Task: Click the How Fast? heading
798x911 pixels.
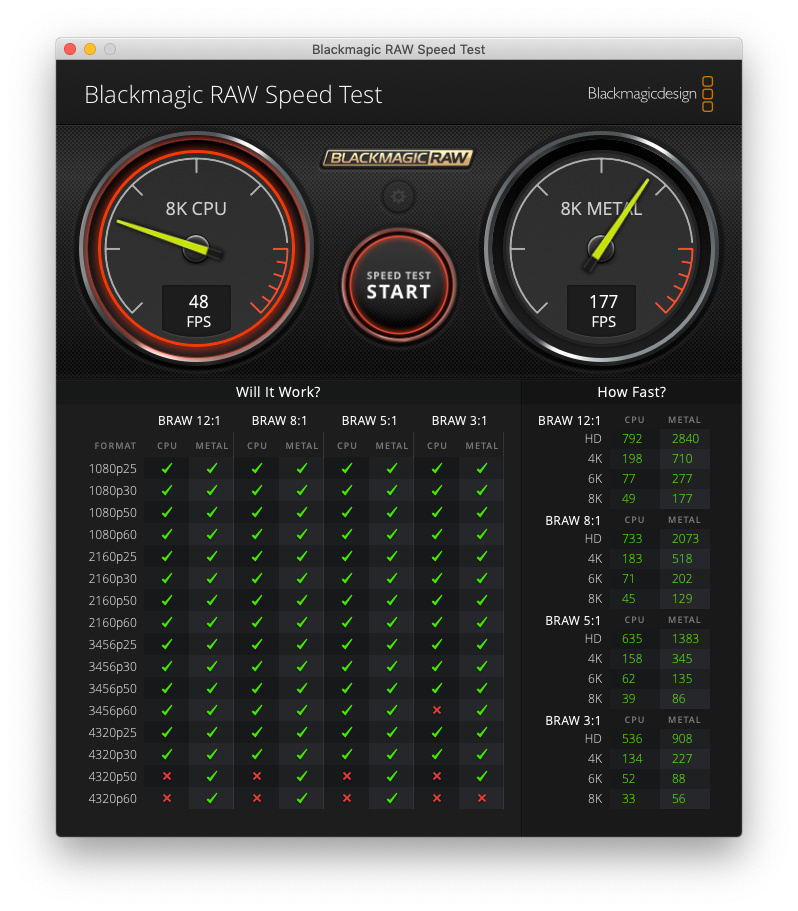Action: point(631,392)
